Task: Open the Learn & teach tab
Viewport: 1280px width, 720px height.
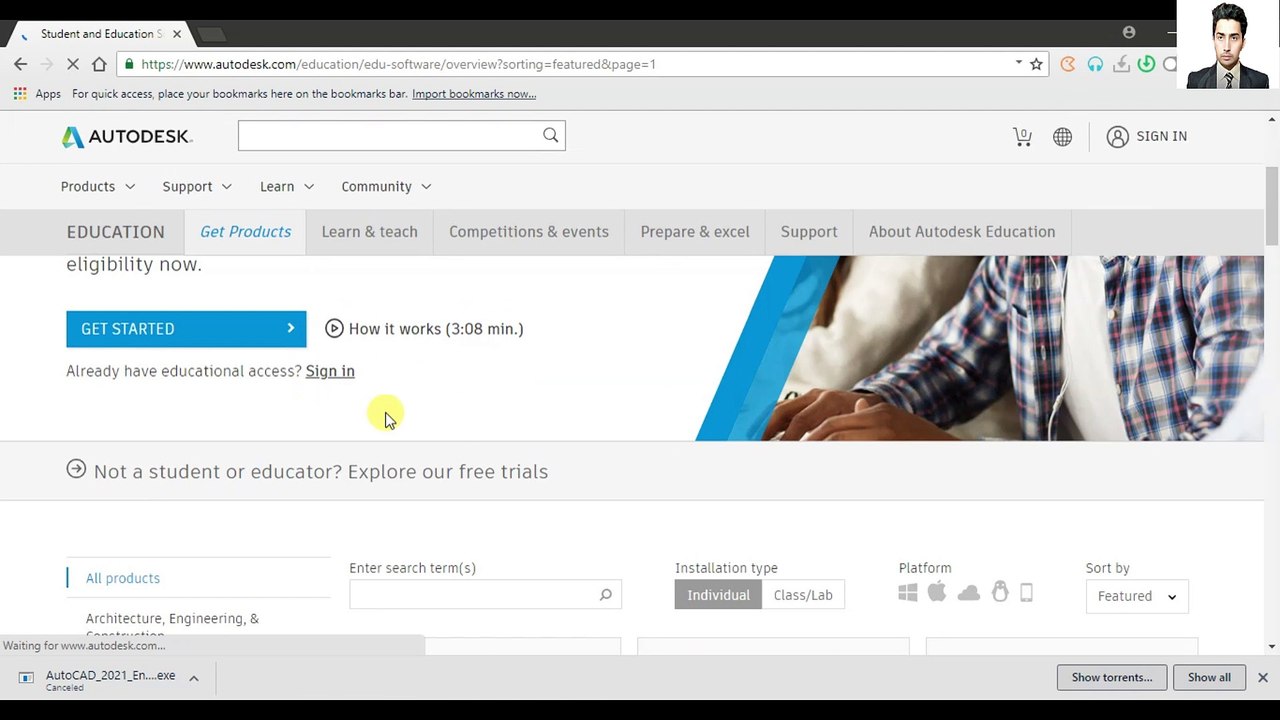Action: point(370,232)
